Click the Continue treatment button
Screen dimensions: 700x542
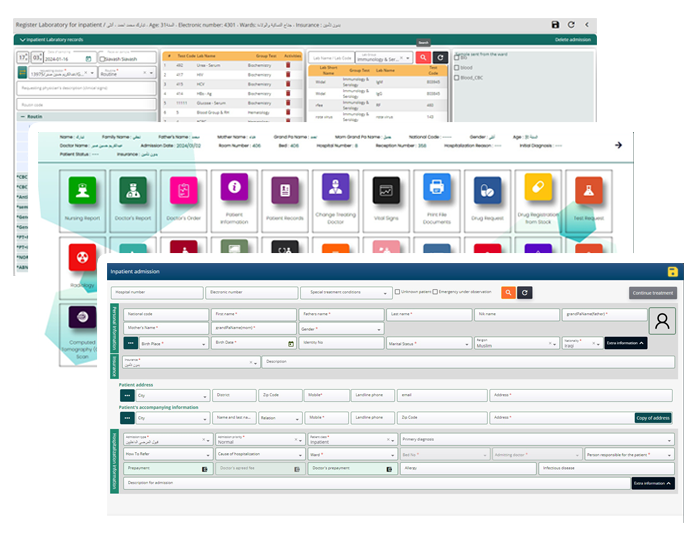pyautogui.click(x=653, y=293)
